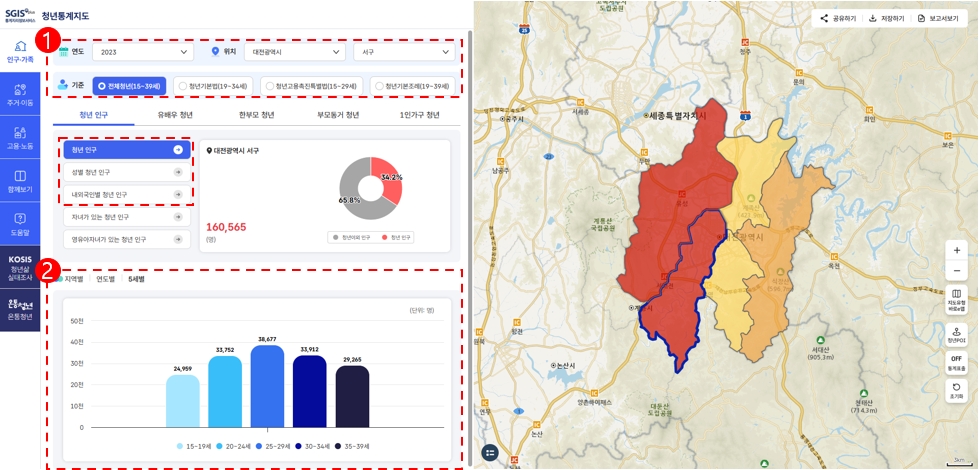Click the 함께보기 compare icon
This screenshot has width=979, height=470.
20,180
